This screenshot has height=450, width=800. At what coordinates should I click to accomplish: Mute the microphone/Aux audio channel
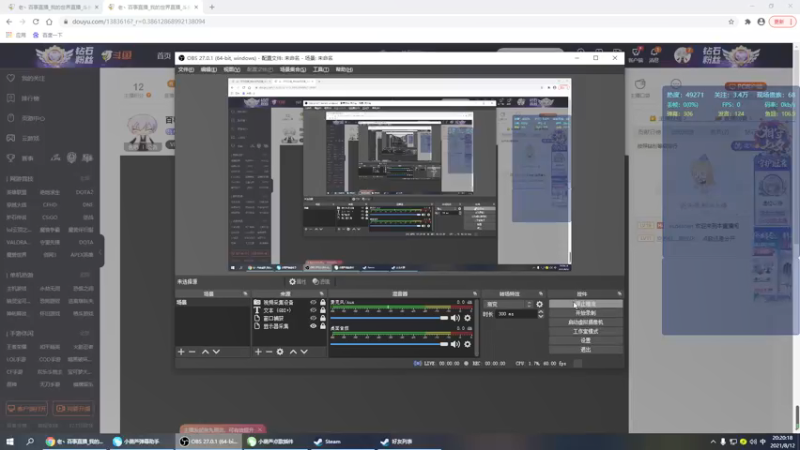[455, 318]
